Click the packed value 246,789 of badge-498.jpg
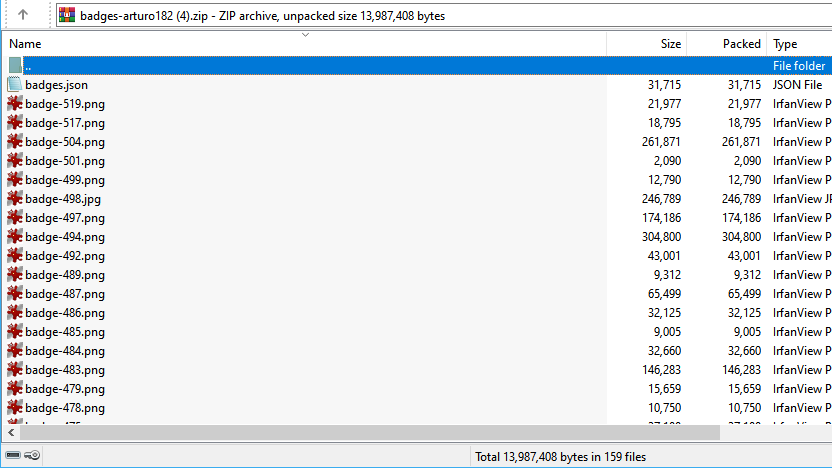Screen dimensions: 832x468 (x=741, y=199)
